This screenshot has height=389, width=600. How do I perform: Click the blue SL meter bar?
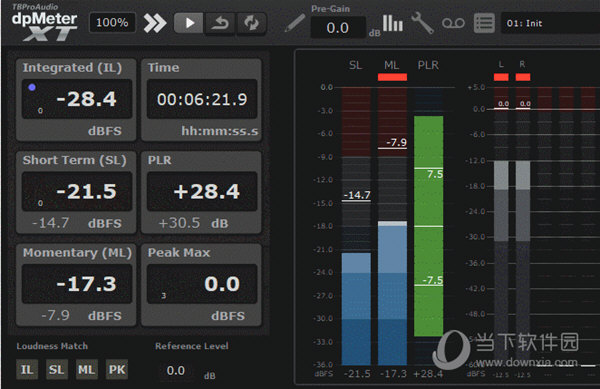[x=356, y=308]
